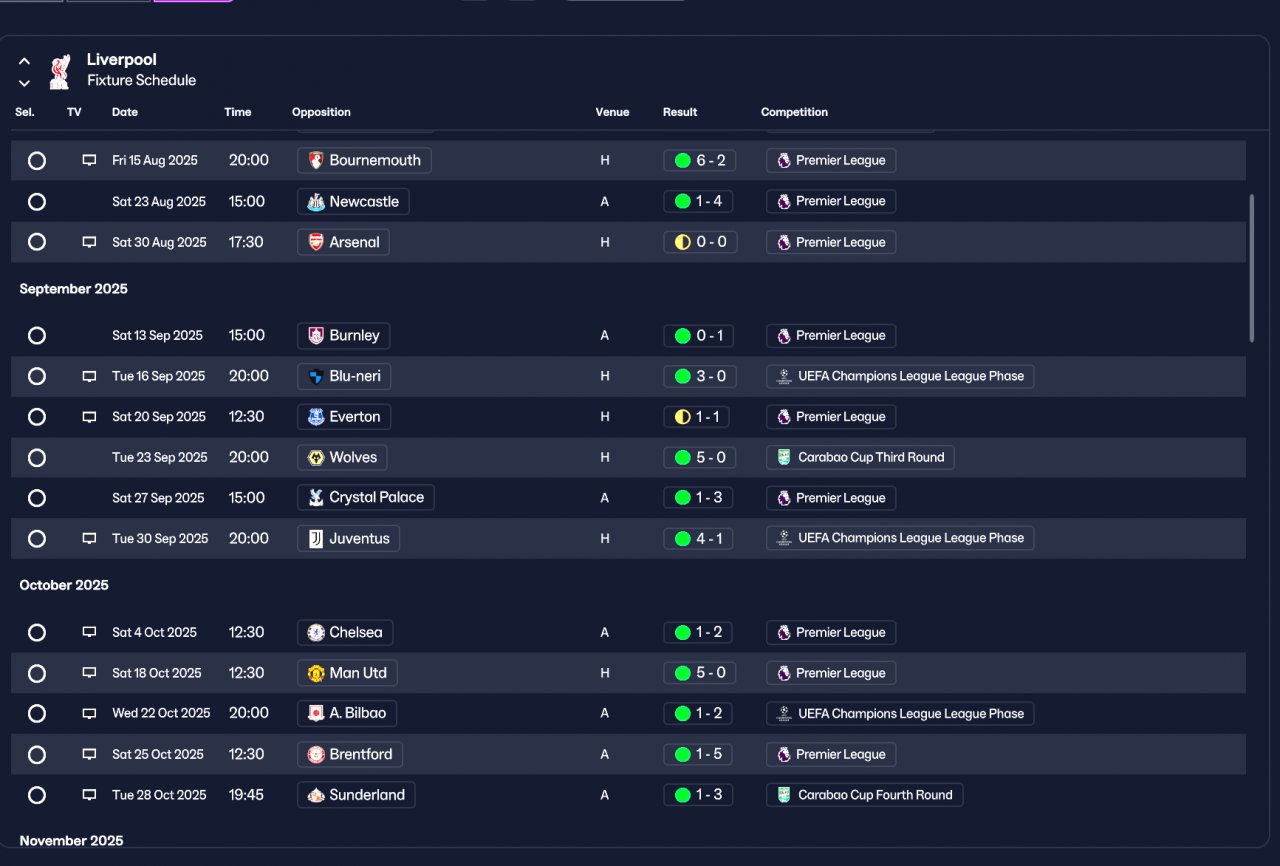
Task: Click TV broadcast icon for Bournemouth match
Action: click(x=89, y=160)
